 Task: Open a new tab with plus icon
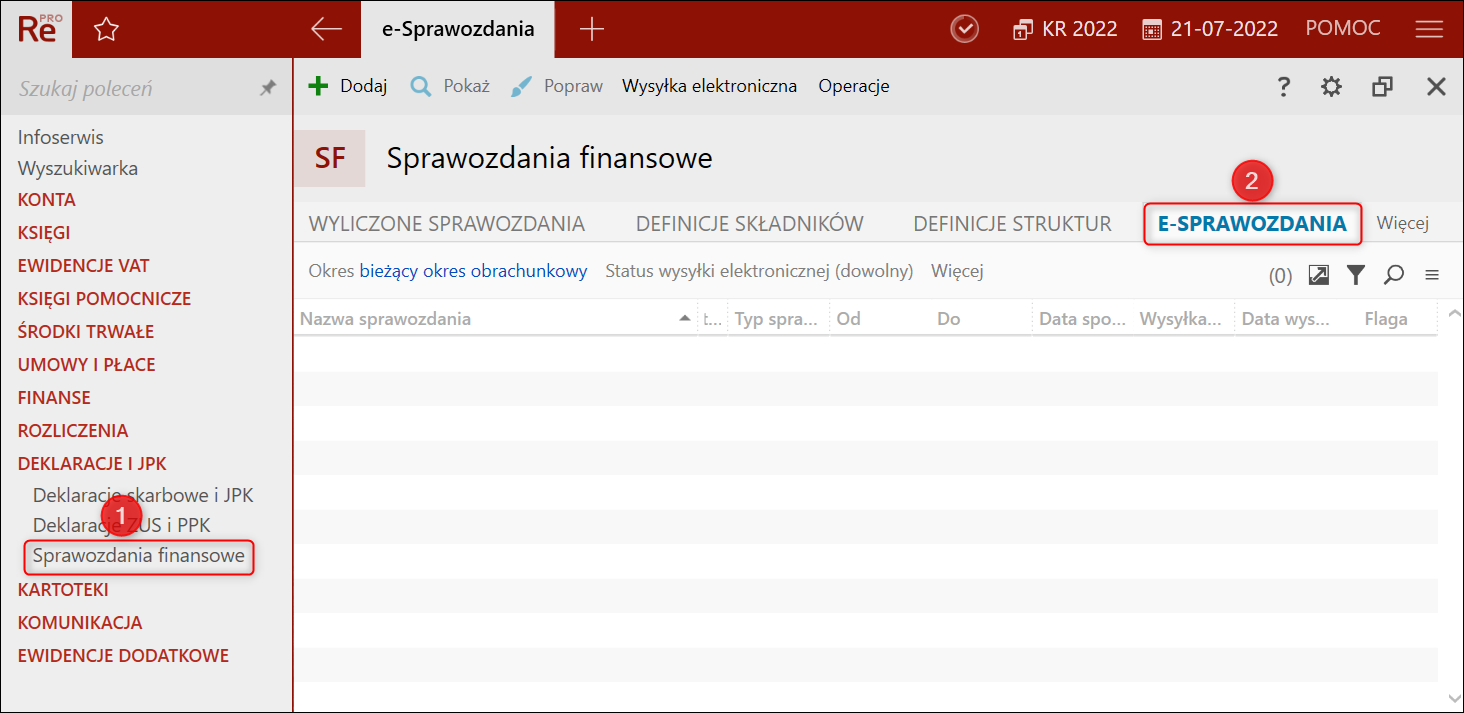pos(592,29)
